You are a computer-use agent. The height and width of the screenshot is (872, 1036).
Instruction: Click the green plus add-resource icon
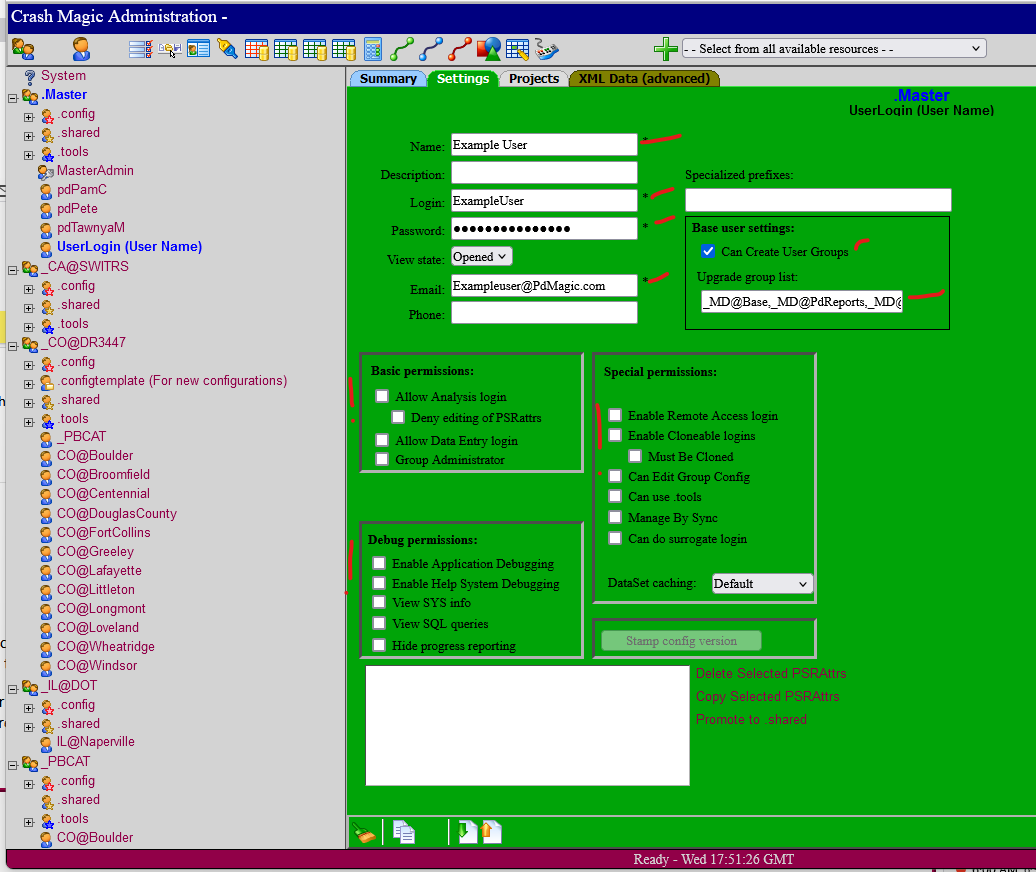(665, 50)
